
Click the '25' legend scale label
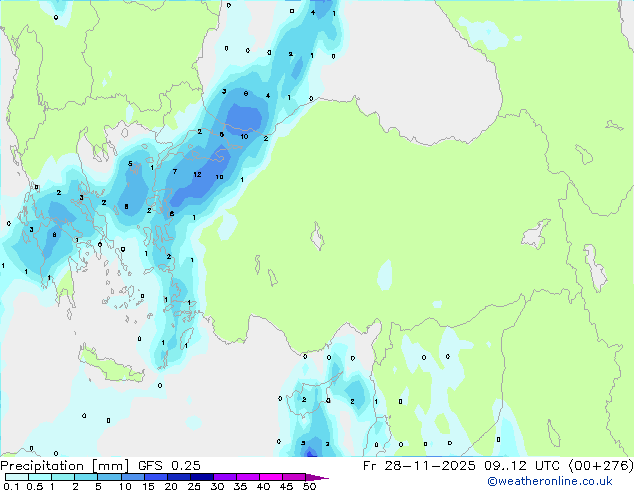(194, 486)
